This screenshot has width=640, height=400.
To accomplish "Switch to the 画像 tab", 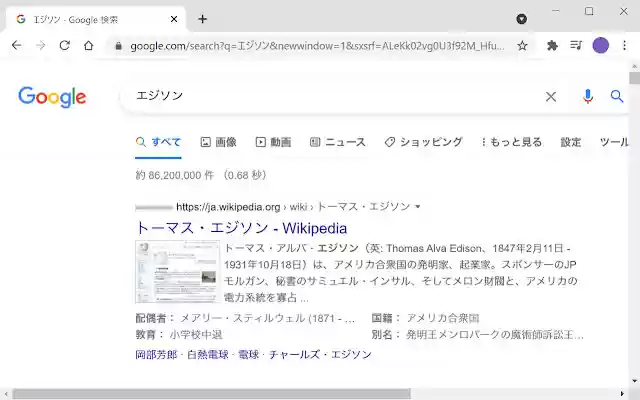I will coord(218,142).
